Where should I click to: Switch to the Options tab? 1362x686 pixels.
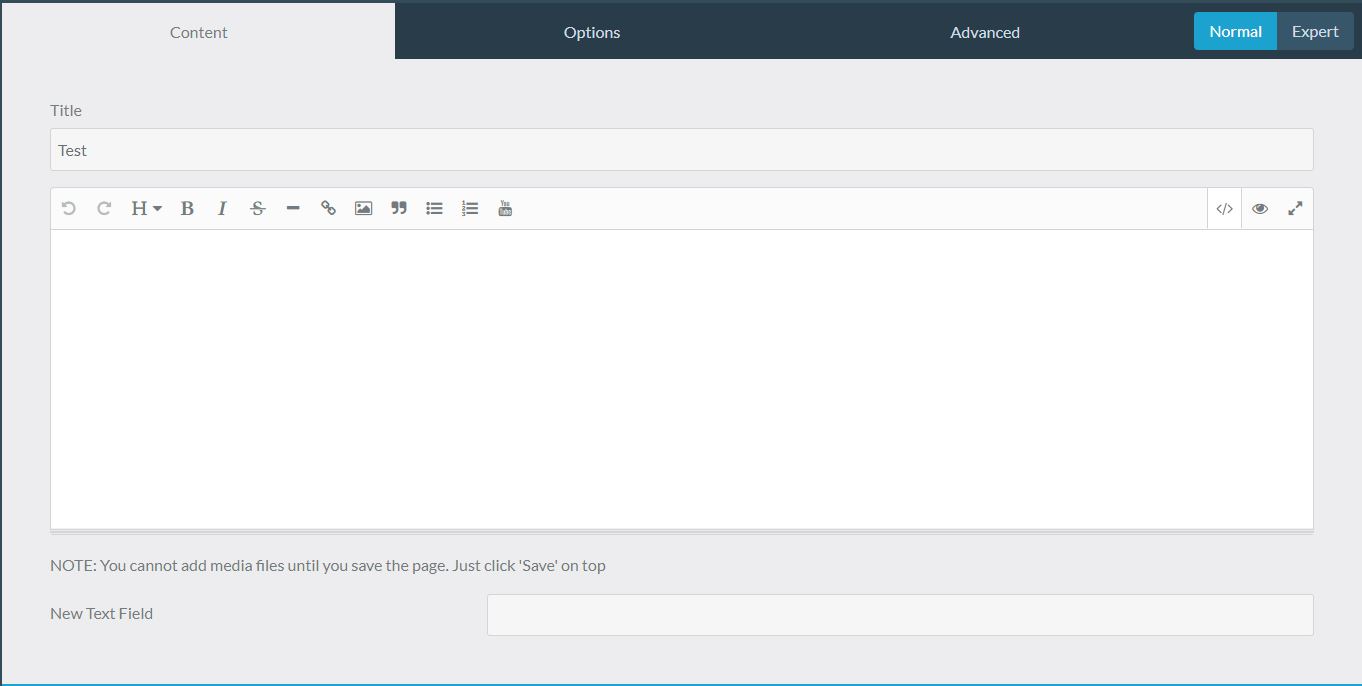(592, 32)
